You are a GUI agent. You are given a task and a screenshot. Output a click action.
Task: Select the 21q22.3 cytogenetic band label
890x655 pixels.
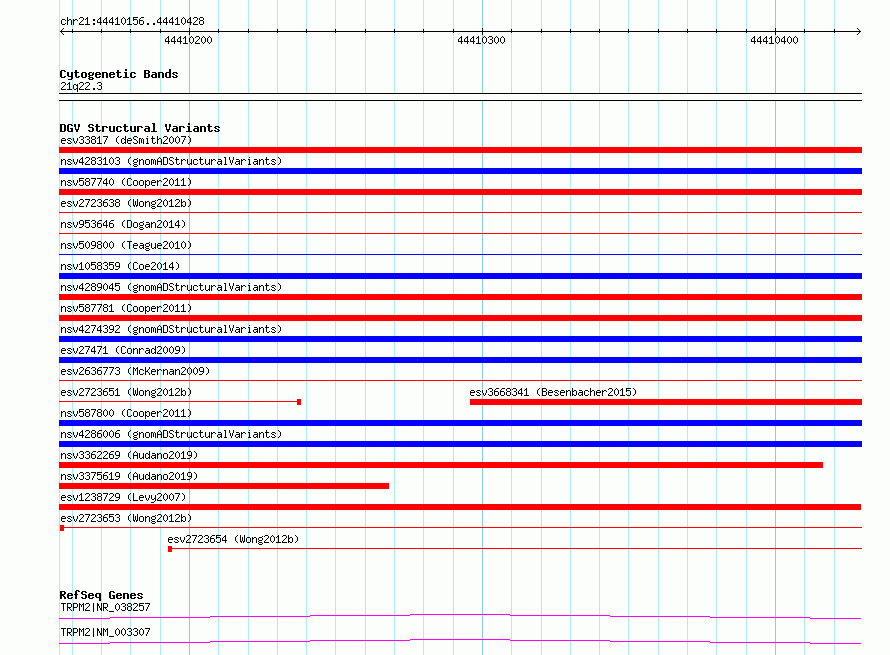pos(81,86)
